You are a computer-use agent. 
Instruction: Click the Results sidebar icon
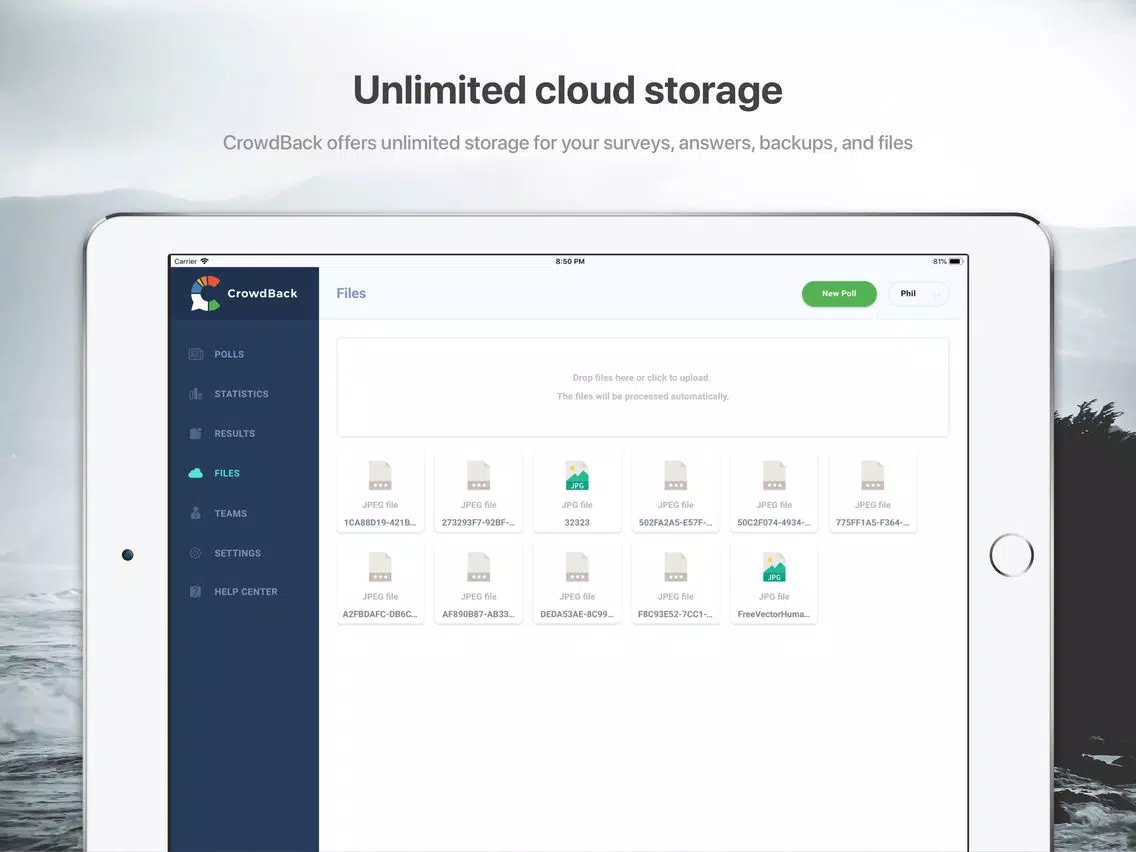tap(196, 433)
